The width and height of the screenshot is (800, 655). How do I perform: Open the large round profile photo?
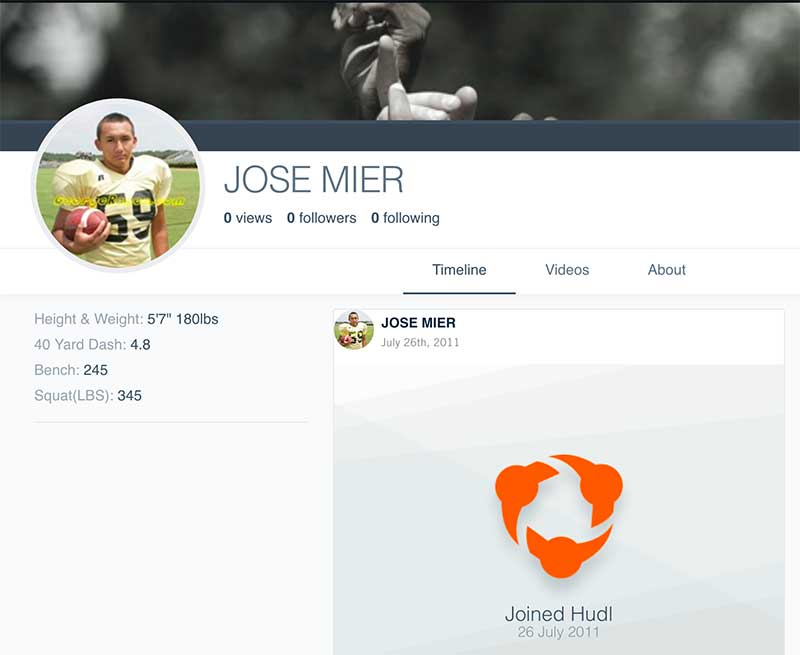click(118, 185)
